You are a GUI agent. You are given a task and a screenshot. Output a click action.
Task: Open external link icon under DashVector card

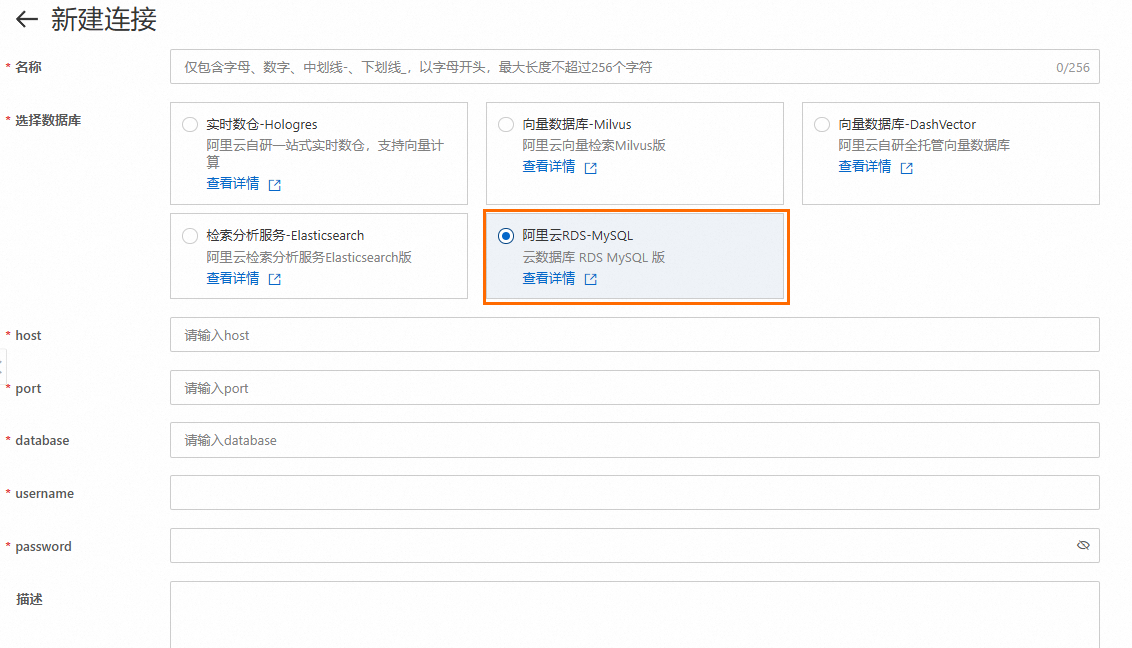click(907, 168)
